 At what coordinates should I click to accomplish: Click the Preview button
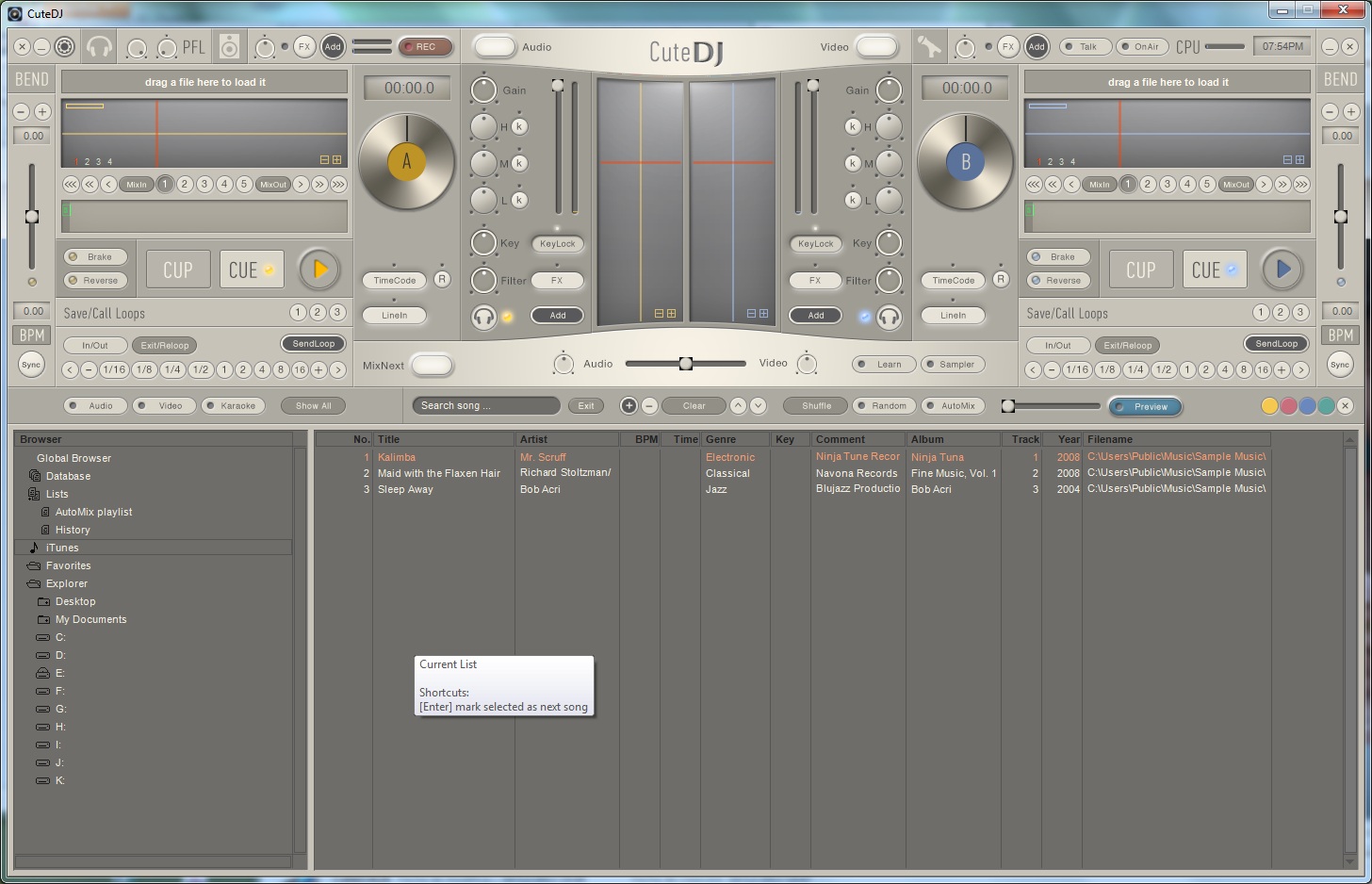(x=1144, y=406)
